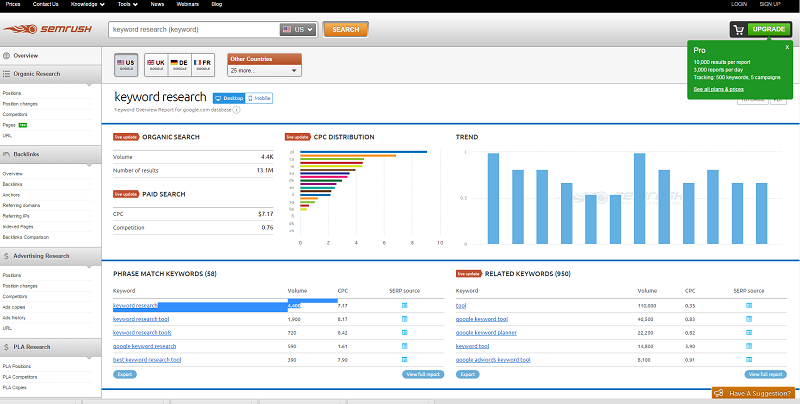This screenshot has height=404, width=800.
Task: Open the google adwords keyword tool link
Action: click(x=493, y=360)
